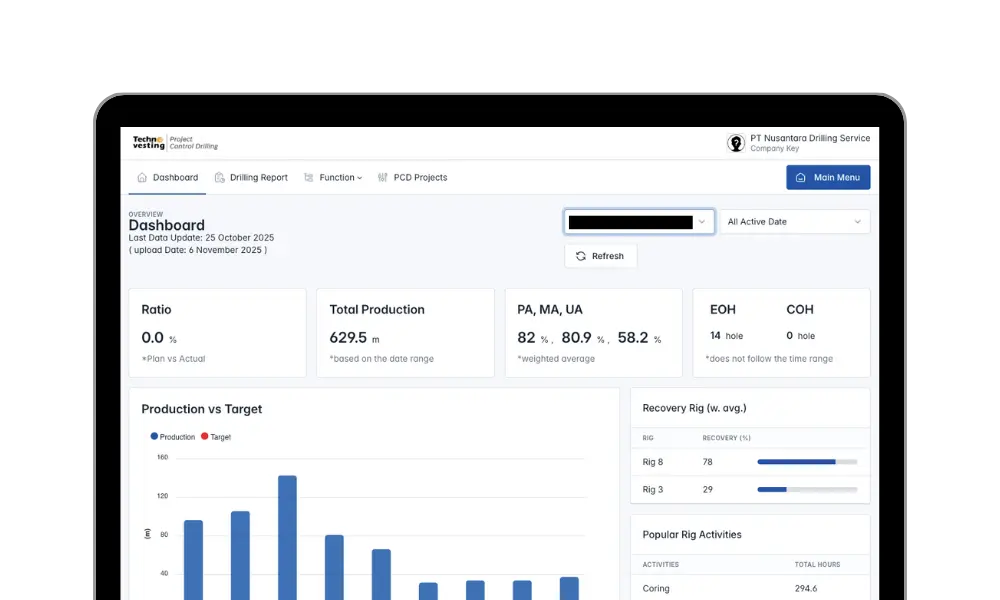Click the Dashboard home icon
Screen dimensions: 1000x600
pyautogui.click(x=141, y=178)
